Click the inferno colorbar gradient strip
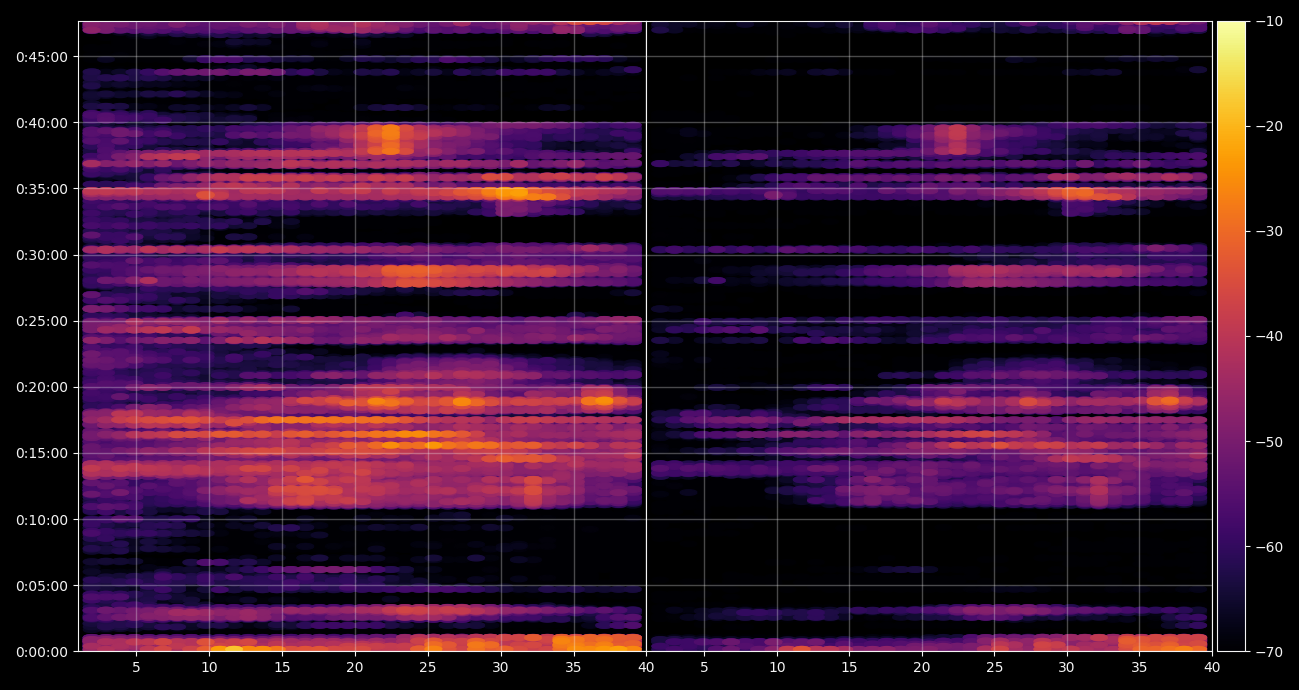1299x690 pixels. 1231,336
